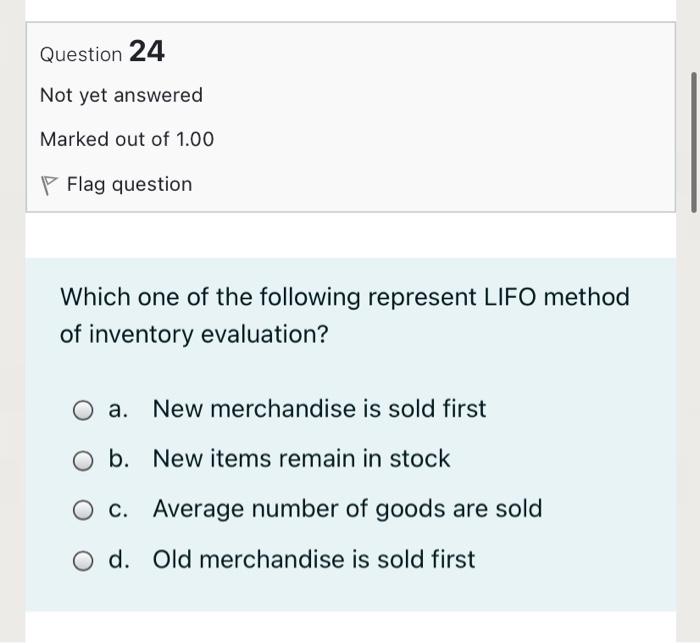Click the 'of inventory evaluation?' text line
This screenshot has width=700, height=643.
pyautogui.click(x=194, y=335)
